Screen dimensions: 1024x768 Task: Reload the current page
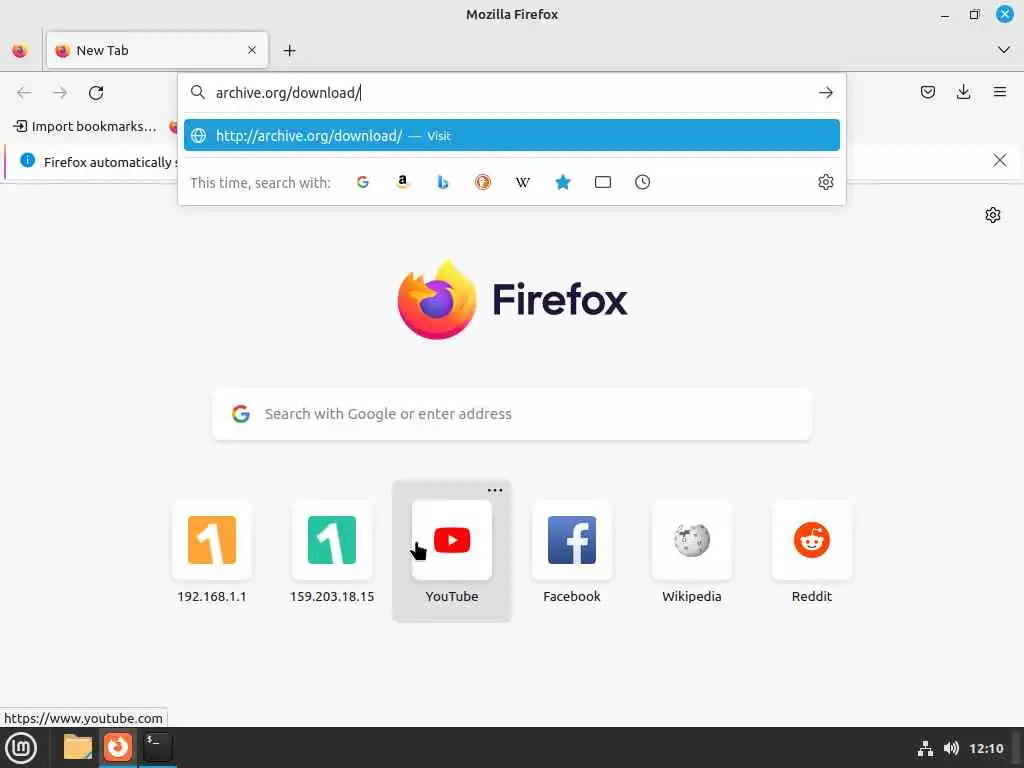(x=96, y=93)
